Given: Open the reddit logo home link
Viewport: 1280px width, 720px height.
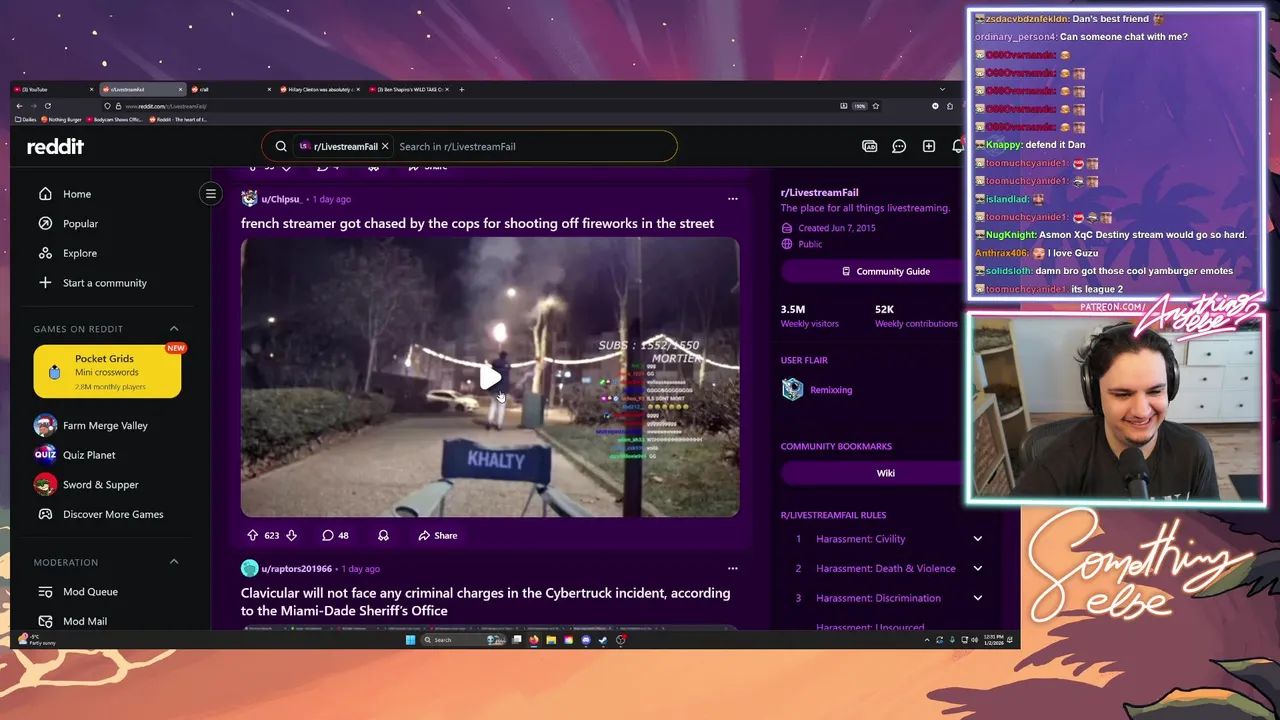Looking at the screenshot, I should coord(55,146).
